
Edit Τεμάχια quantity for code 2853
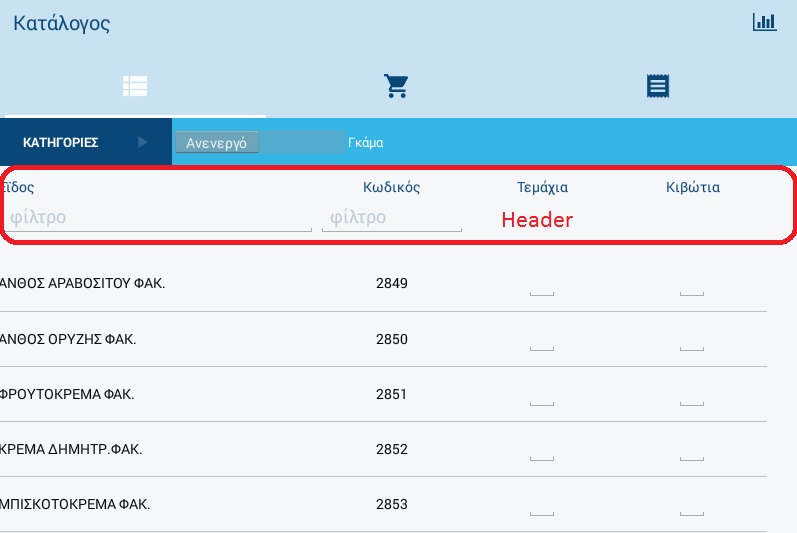[542, 505]
